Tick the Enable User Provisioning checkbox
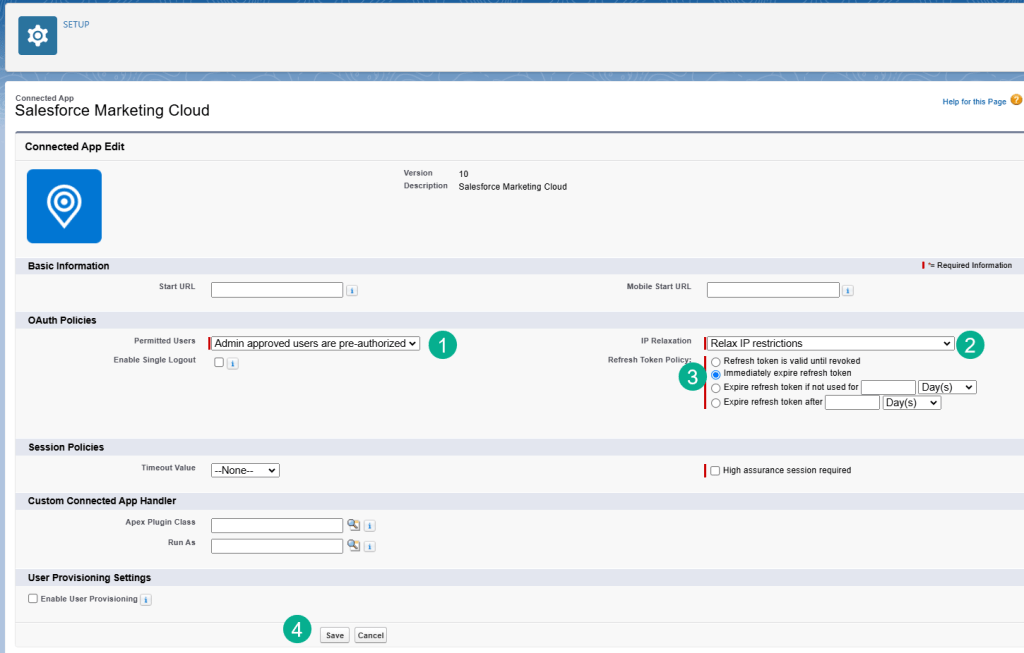Image resolution: width=1024 pixels, height=653 pixels. (33, 599)
